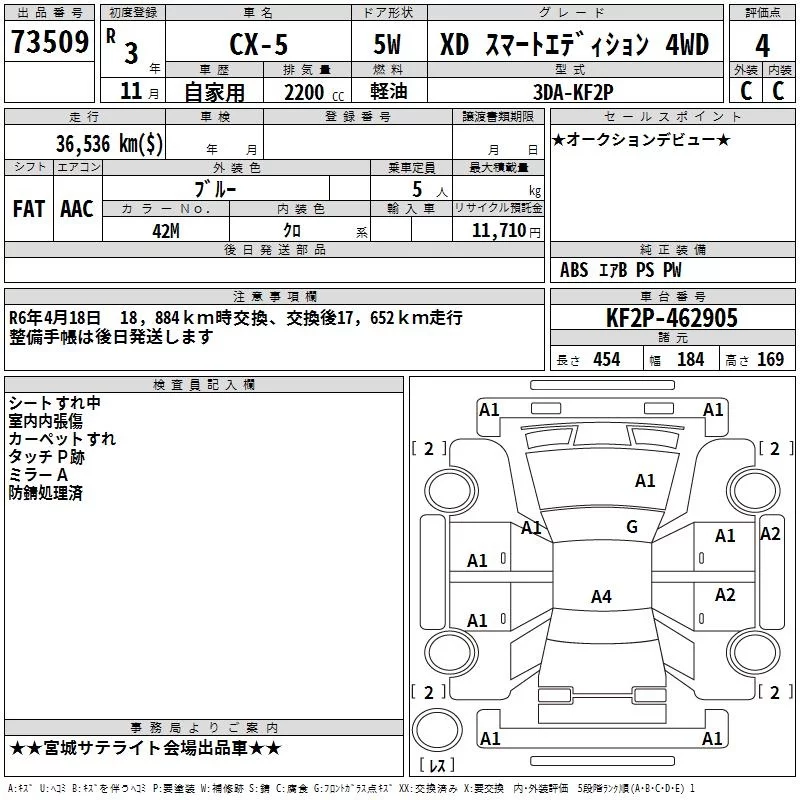Click sales point ★オークションデビュー★
The image size is (800, 800).
[641, 139]
